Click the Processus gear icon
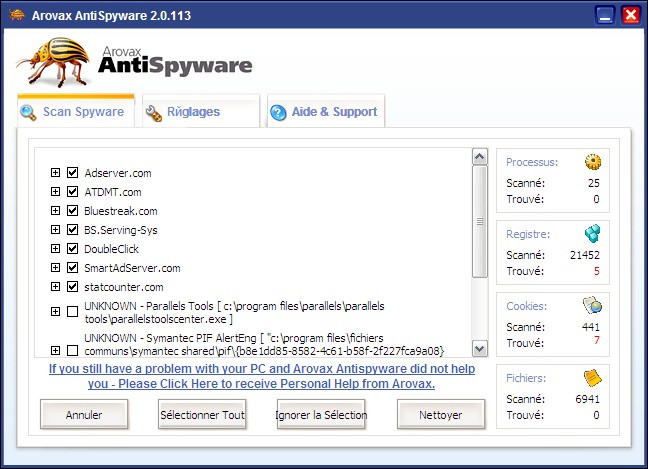 (x=593, y=162)
